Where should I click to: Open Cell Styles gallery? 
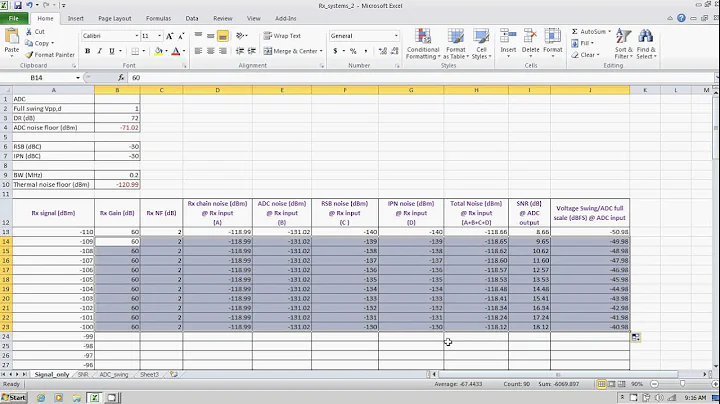[x=481, y=44]
